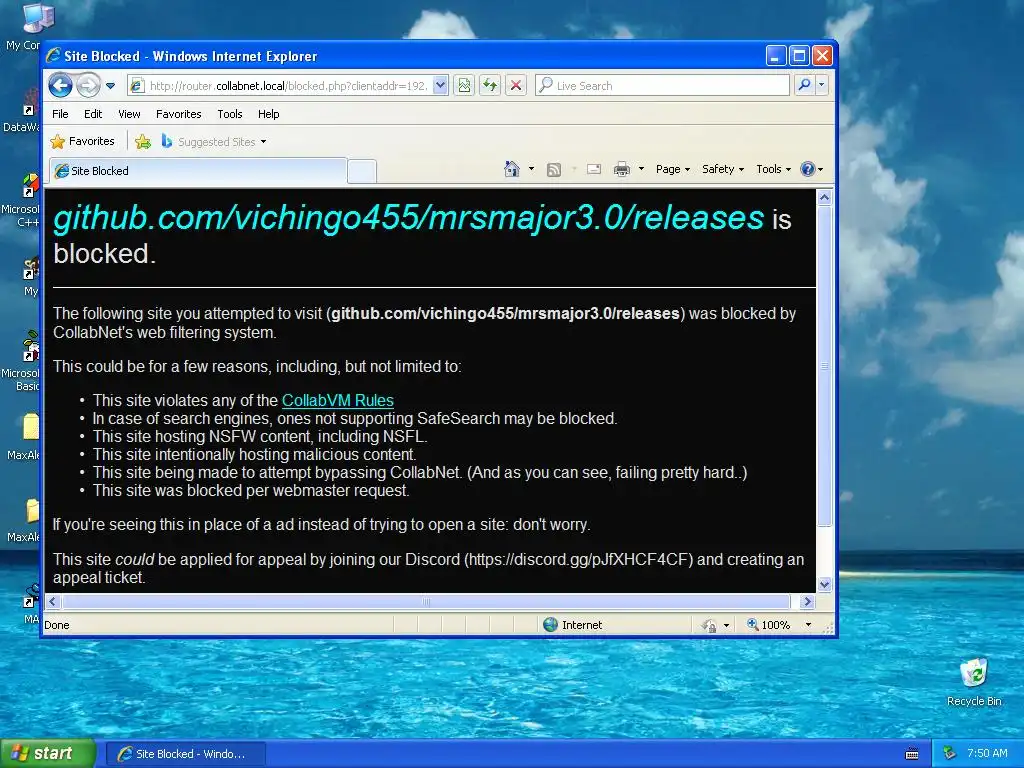Open the Tools menu in the menu bar
The width and height of the screenshot is (1024, 768).
tap(230, 114)
